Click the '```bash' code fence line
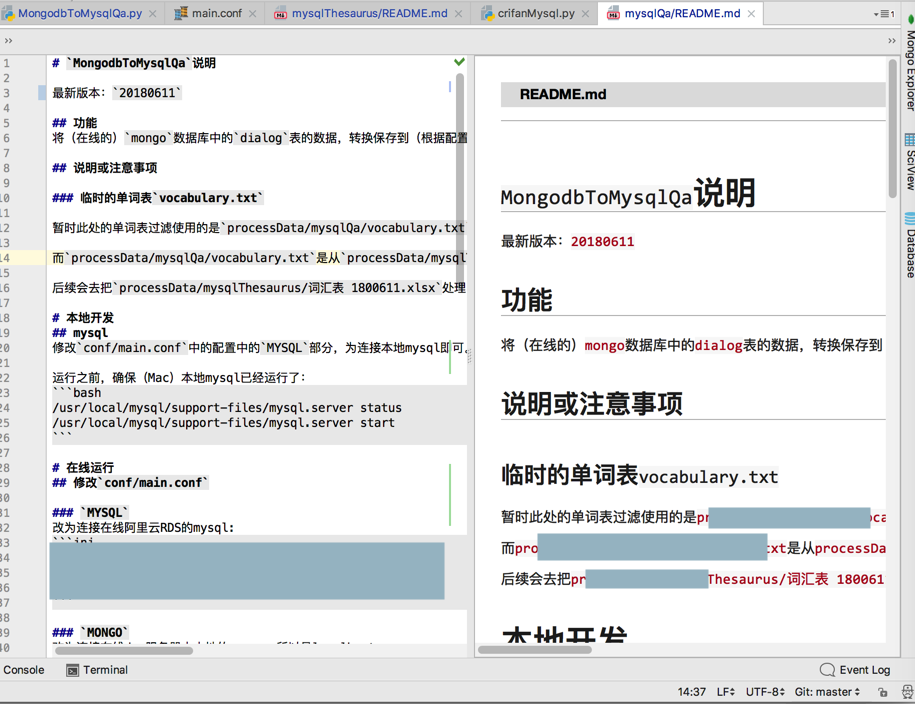This screenshot has width=915, height=704. (x=76, y=393)
